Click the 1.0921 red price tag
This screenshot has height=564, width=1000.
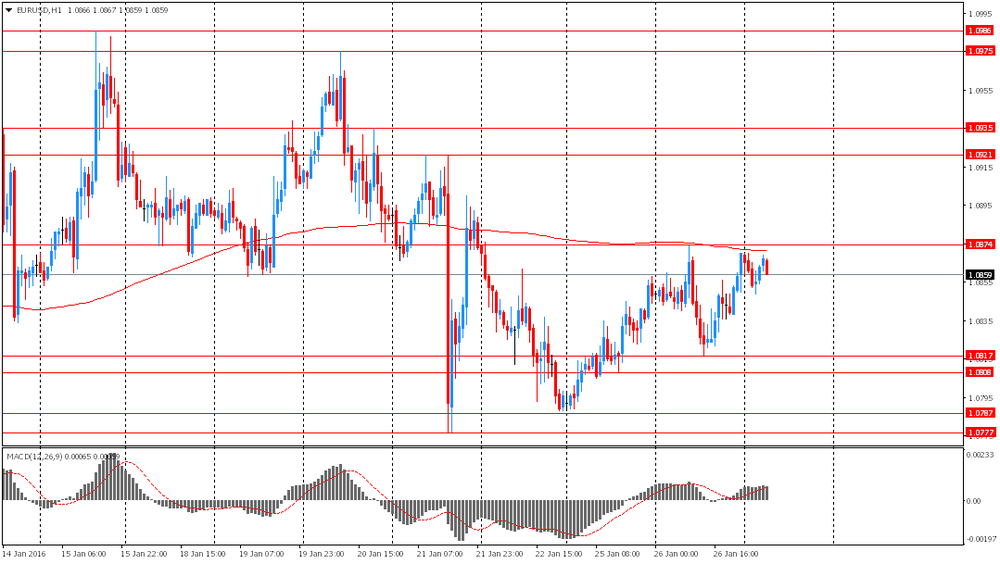pos(980,155)
